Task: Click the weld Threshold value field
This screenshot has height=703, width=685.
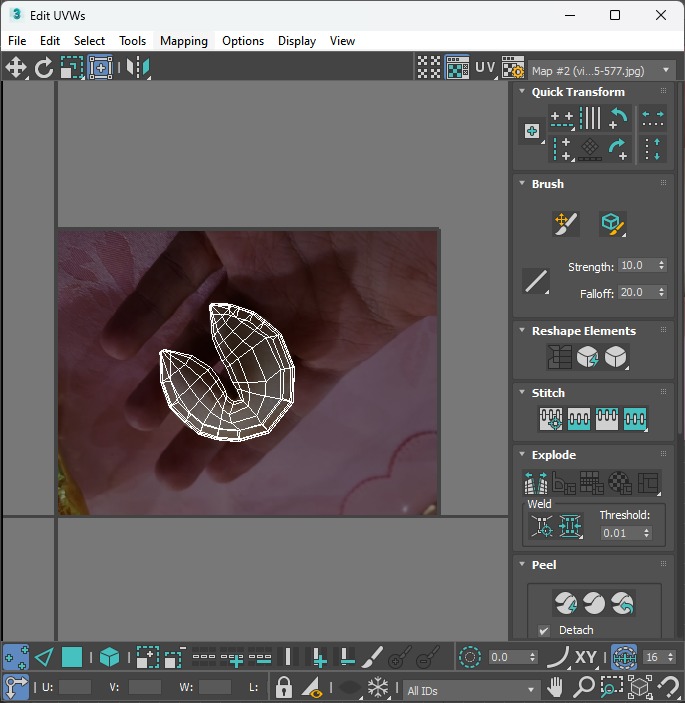Action: point(621,533)
